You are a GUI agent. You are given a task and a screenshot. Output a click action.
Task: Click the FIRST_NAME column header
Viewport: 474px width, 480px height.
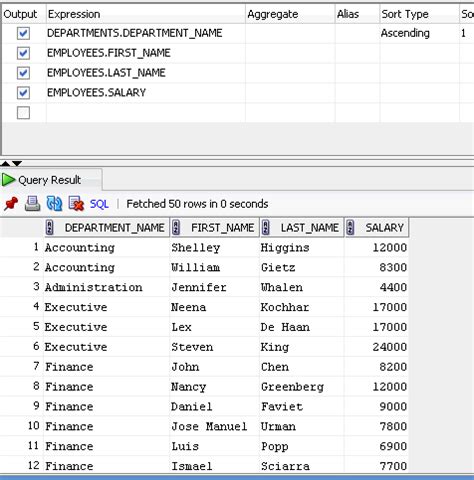(215, 228)
